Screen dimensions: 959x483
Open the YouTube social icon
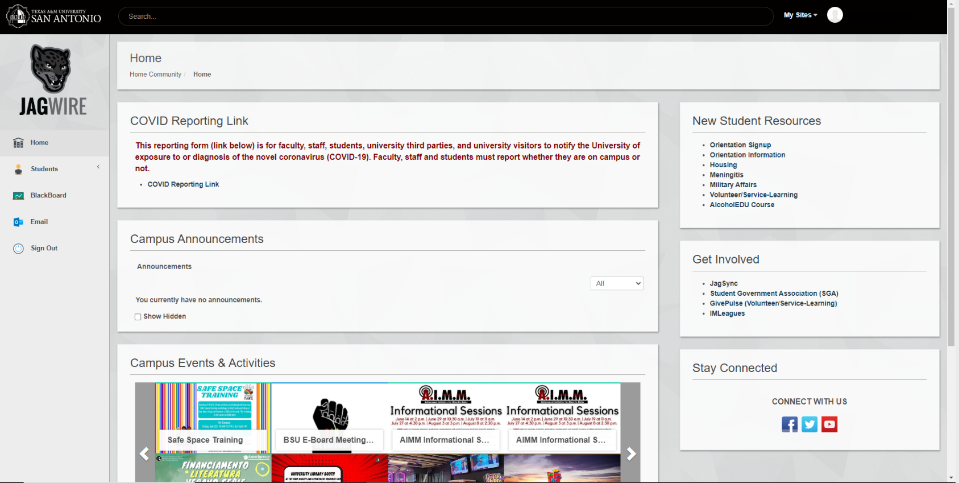(x=829, y=424)
